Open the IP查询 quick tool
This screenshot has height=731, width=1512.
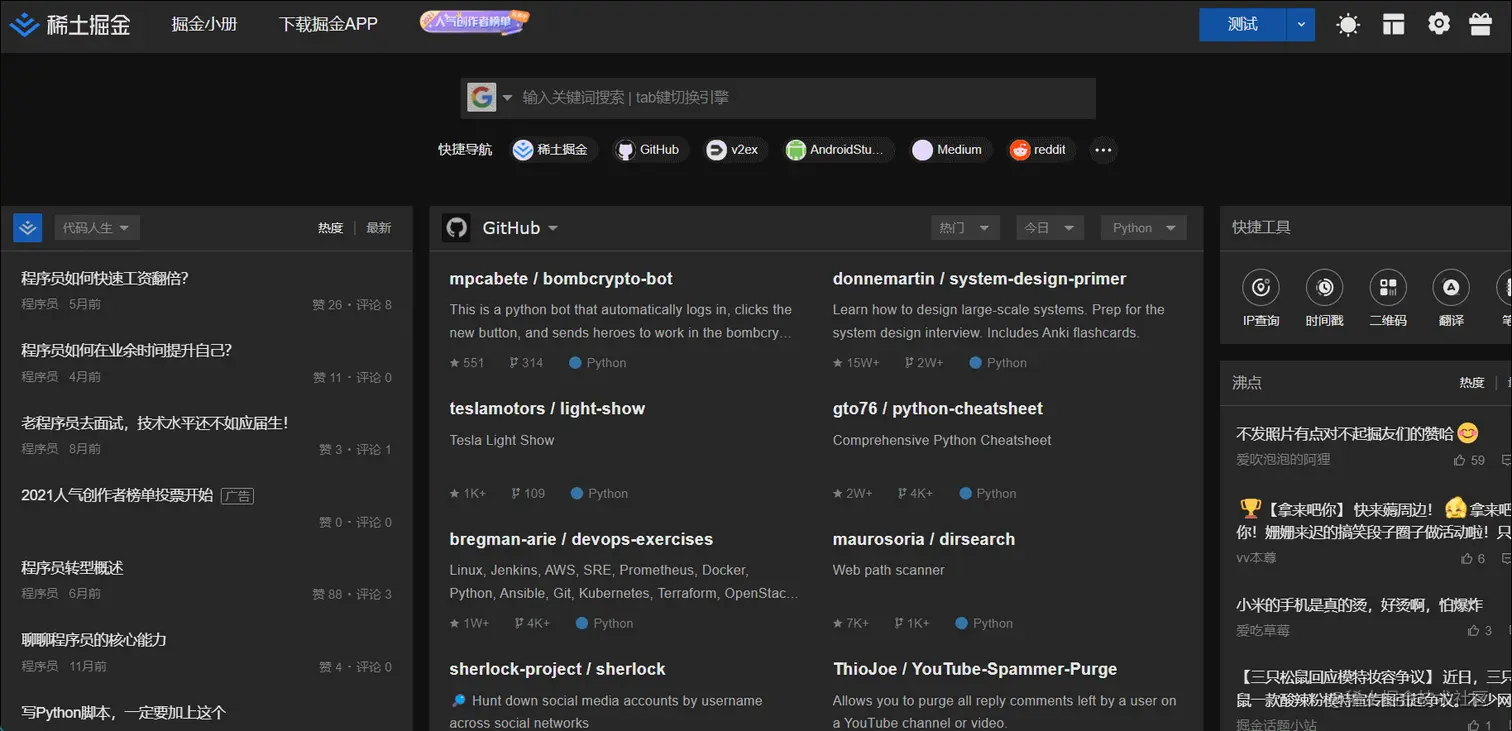click(1261, 300)
